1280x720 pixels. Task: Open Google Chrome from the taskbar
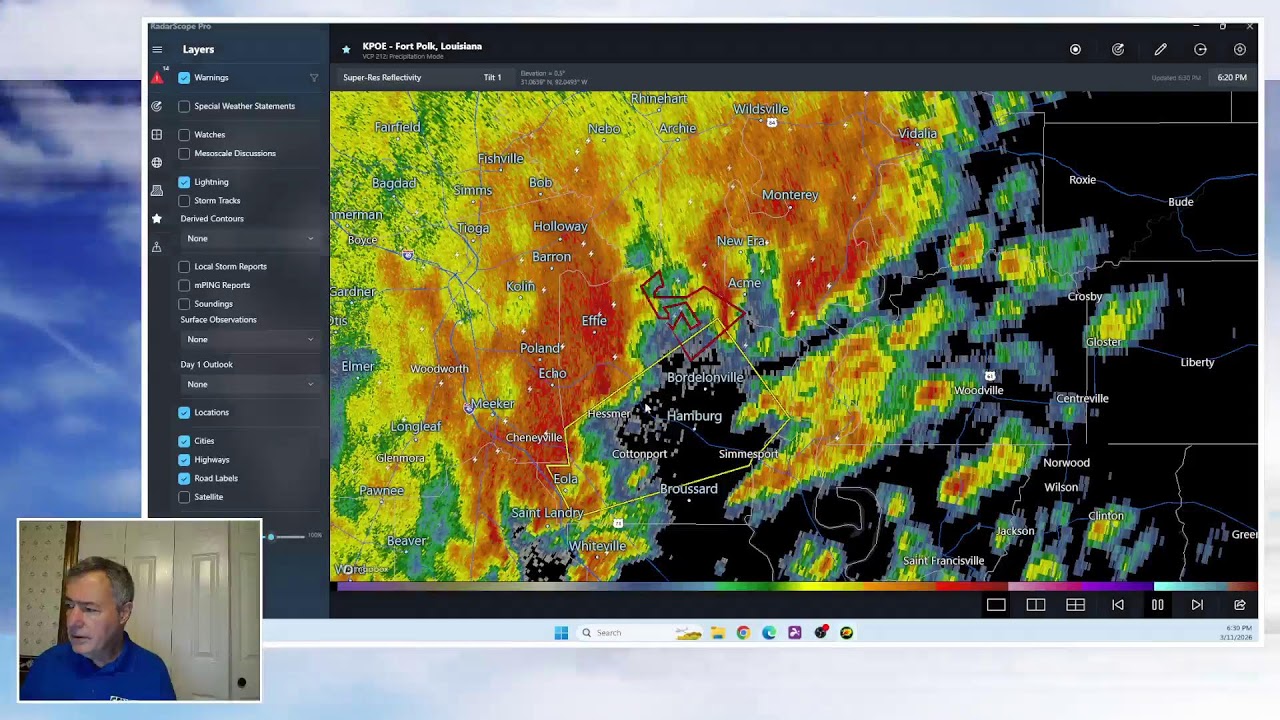743,632
